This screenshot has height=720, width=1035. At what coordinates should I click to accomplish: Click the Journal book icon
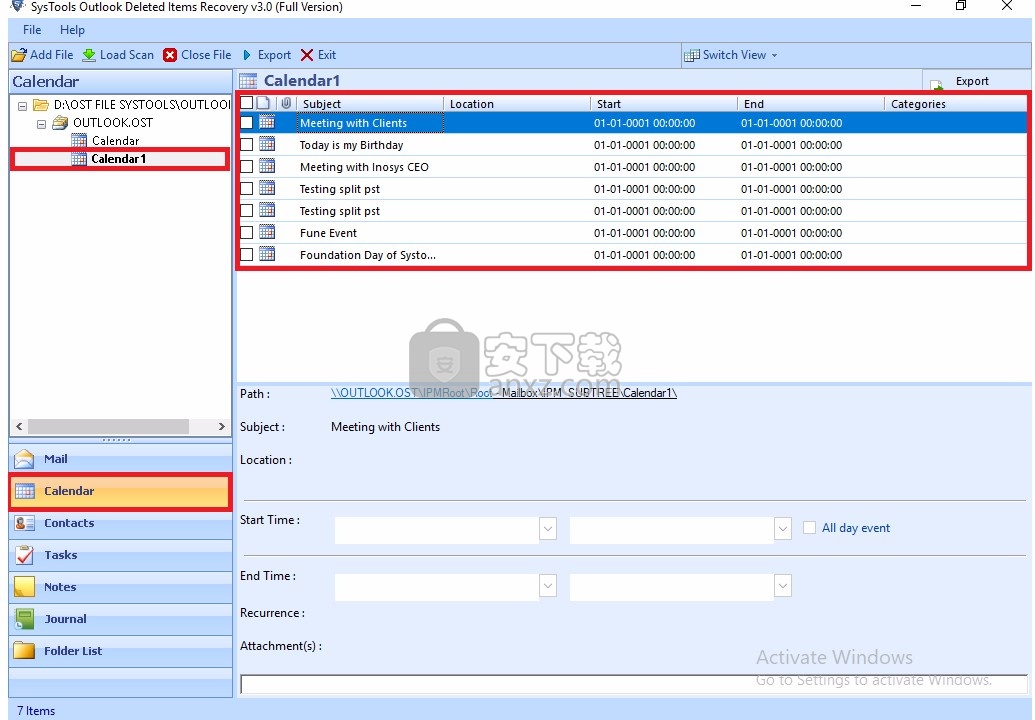coord(24,618)
